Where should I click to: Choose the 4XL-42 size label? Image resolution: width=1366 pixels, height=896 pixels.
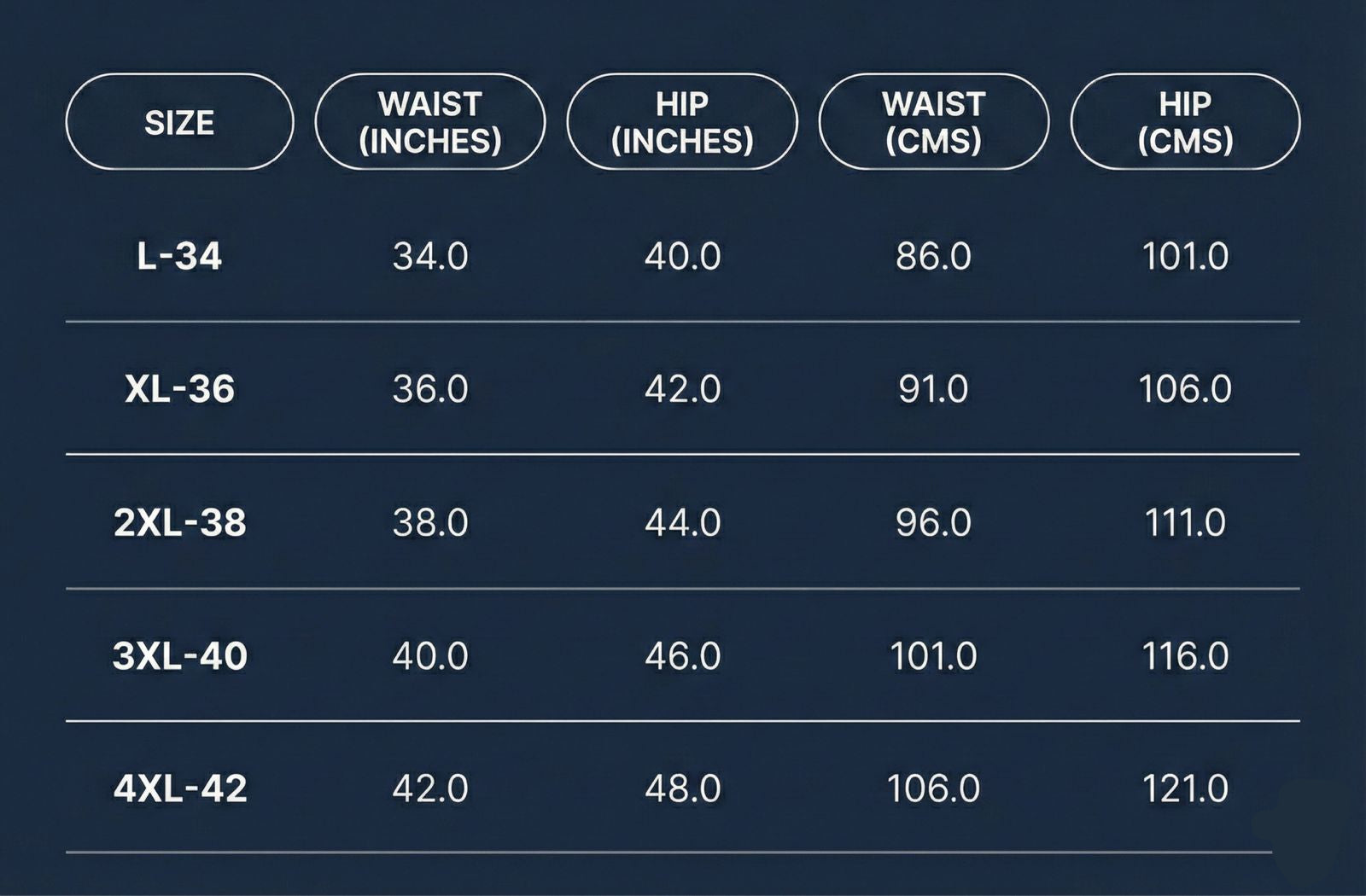179,788
